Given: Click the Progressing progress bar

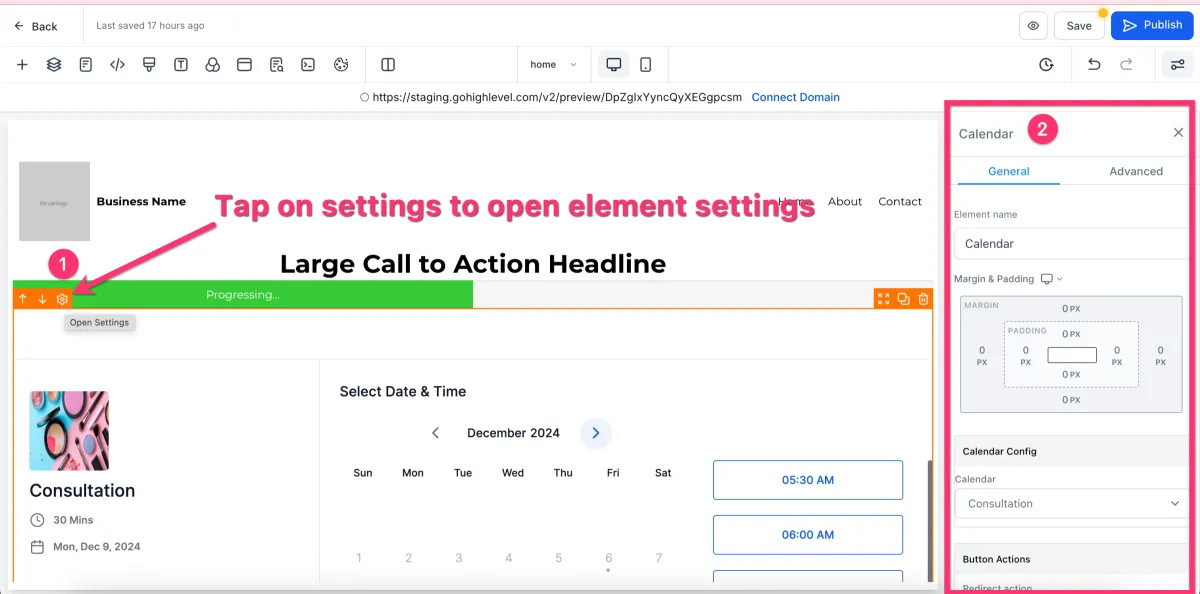Looking at the screenshot, I should pos(242,295).
